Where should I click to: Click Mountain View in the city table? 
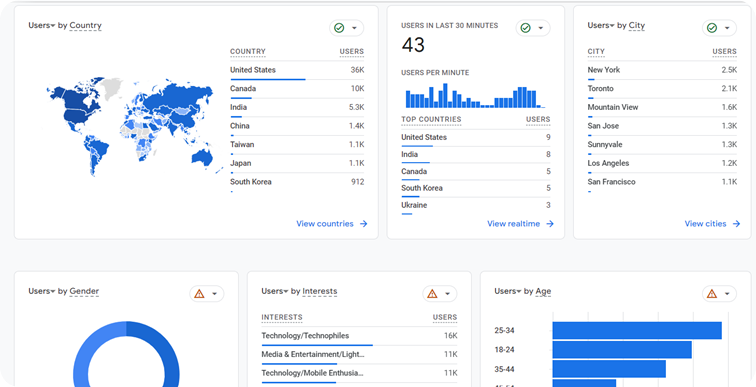tap(613, 107)
